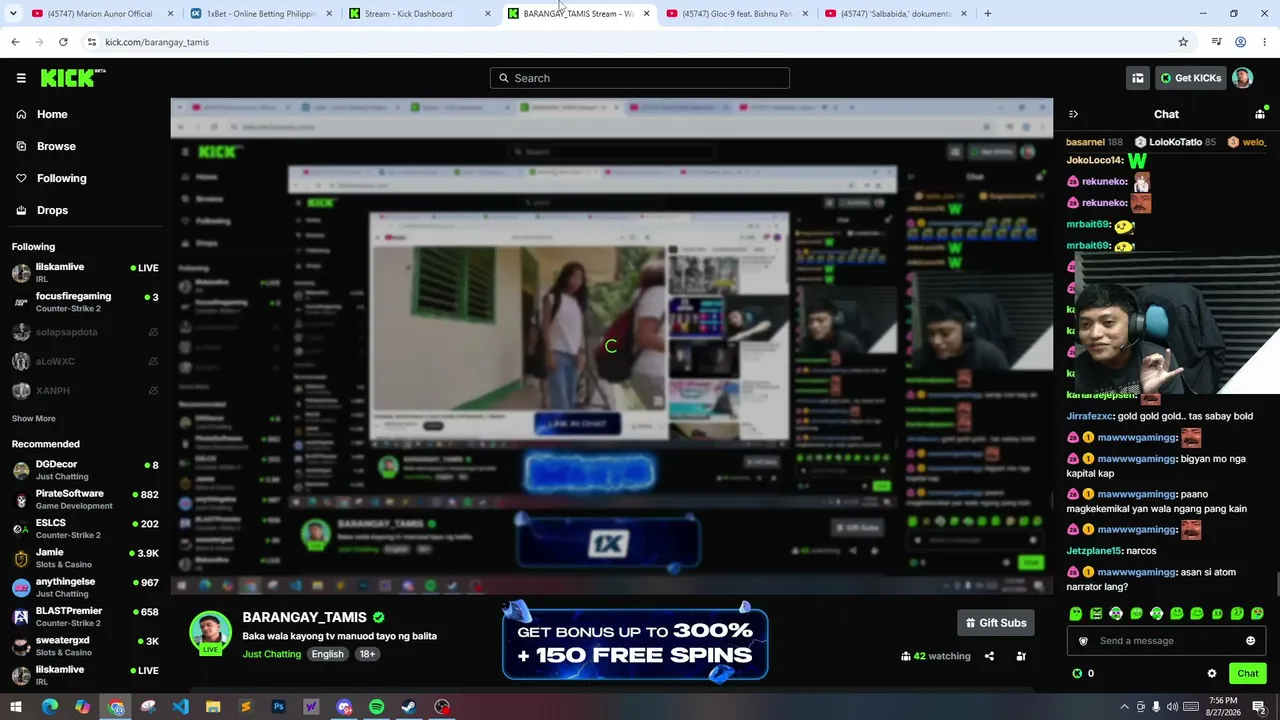Send message with the green Chat button
The image size is (1280, 720).
point(1248,674)
